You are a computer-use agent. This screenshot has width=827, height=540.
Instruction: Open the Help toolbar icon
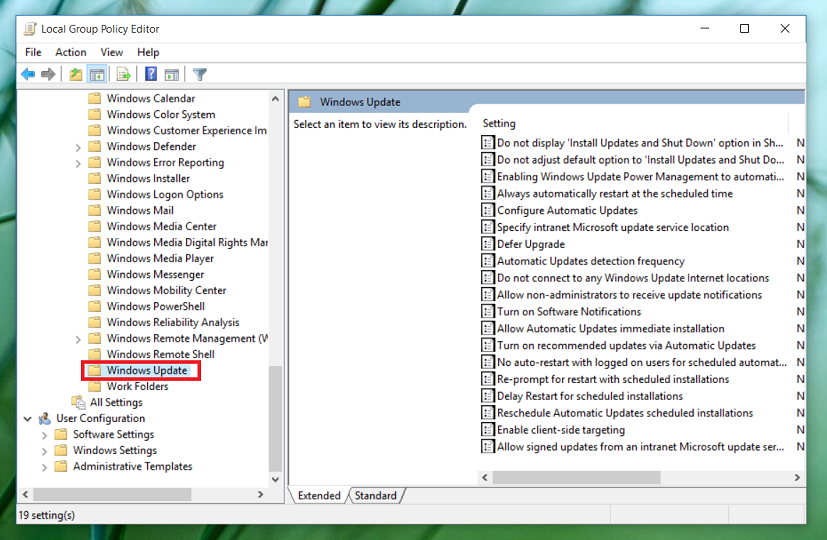pos(151,74)
